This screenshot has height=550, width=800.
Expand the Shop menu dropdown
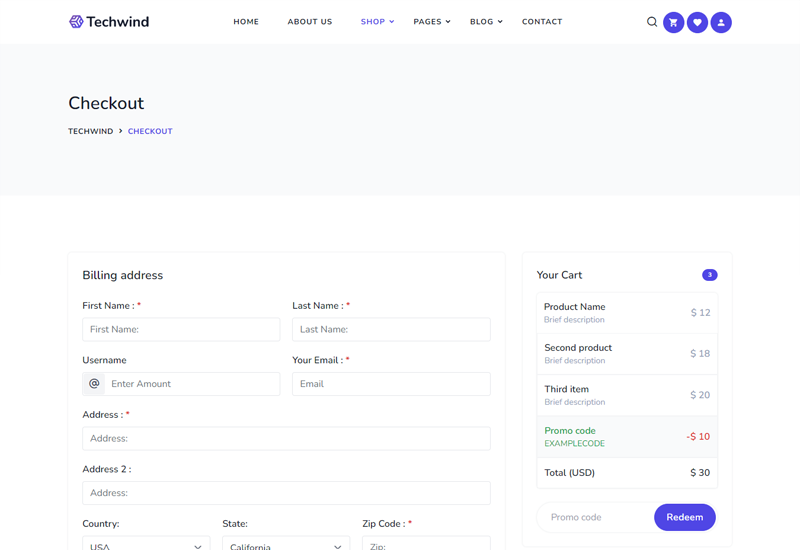pos(377,21)
